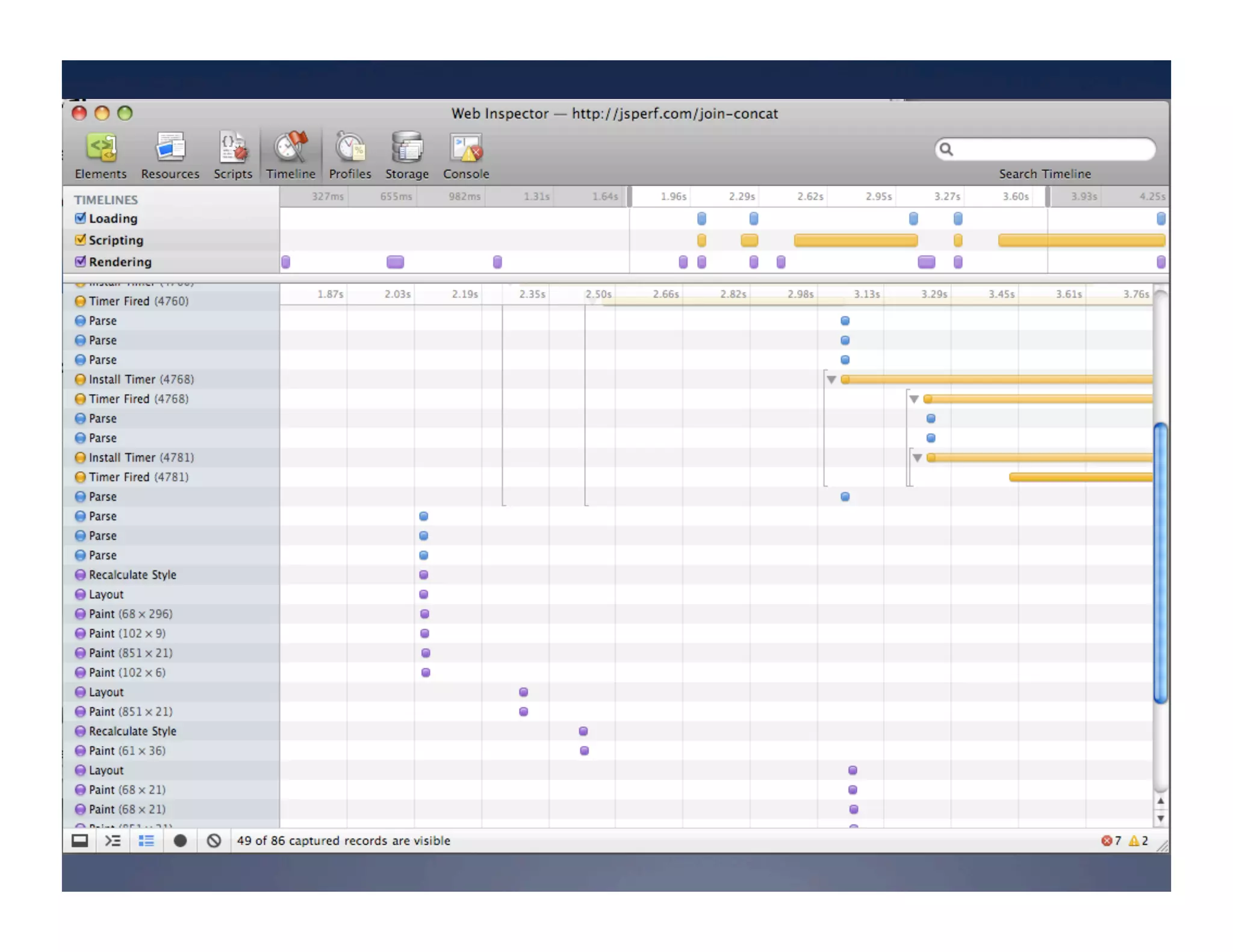Viewport: 1233px width, 952px height.
Task: Select the Timer Fired (4760) record
Action: click(138, 301)
